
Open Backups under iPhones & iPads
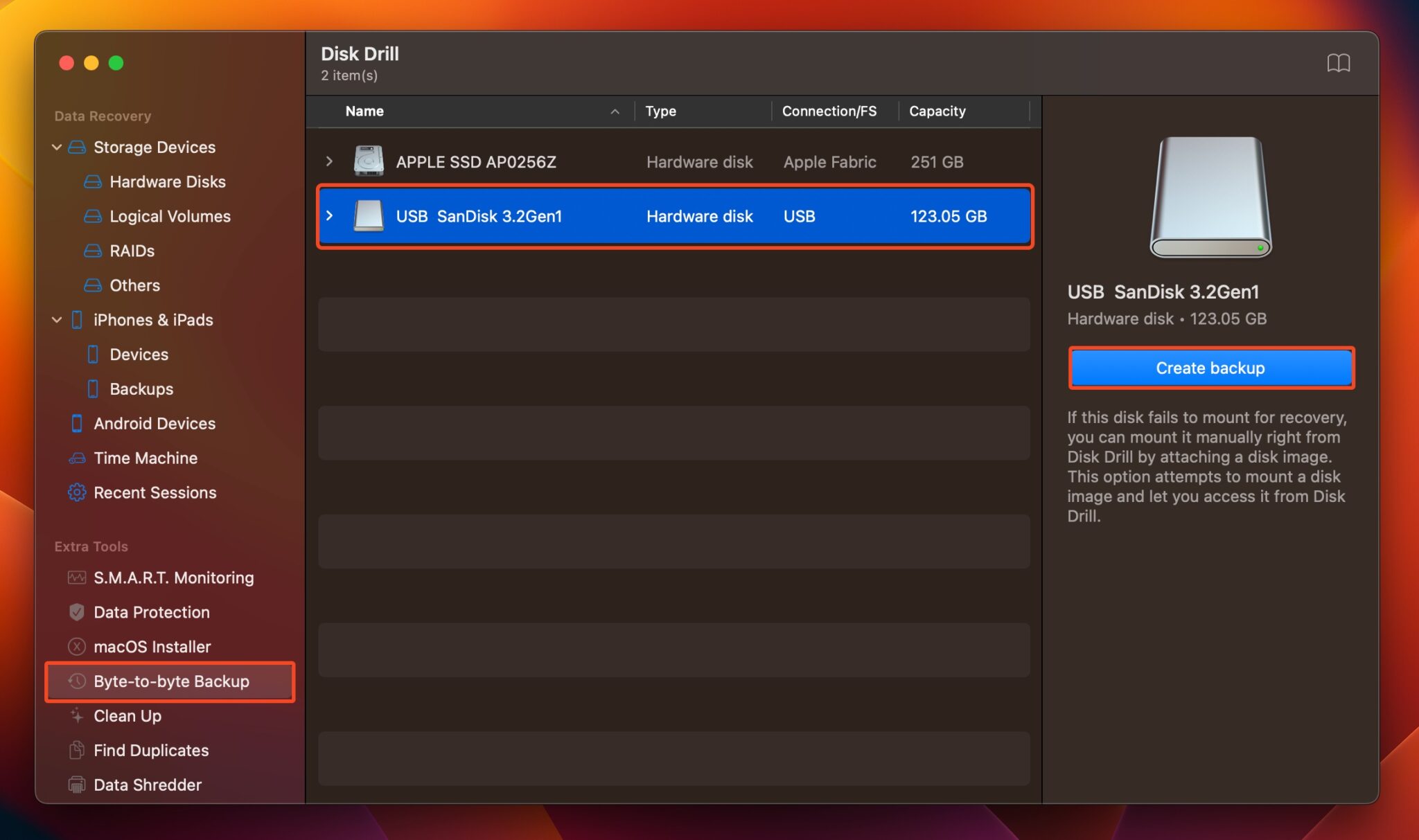pos(141,388)
